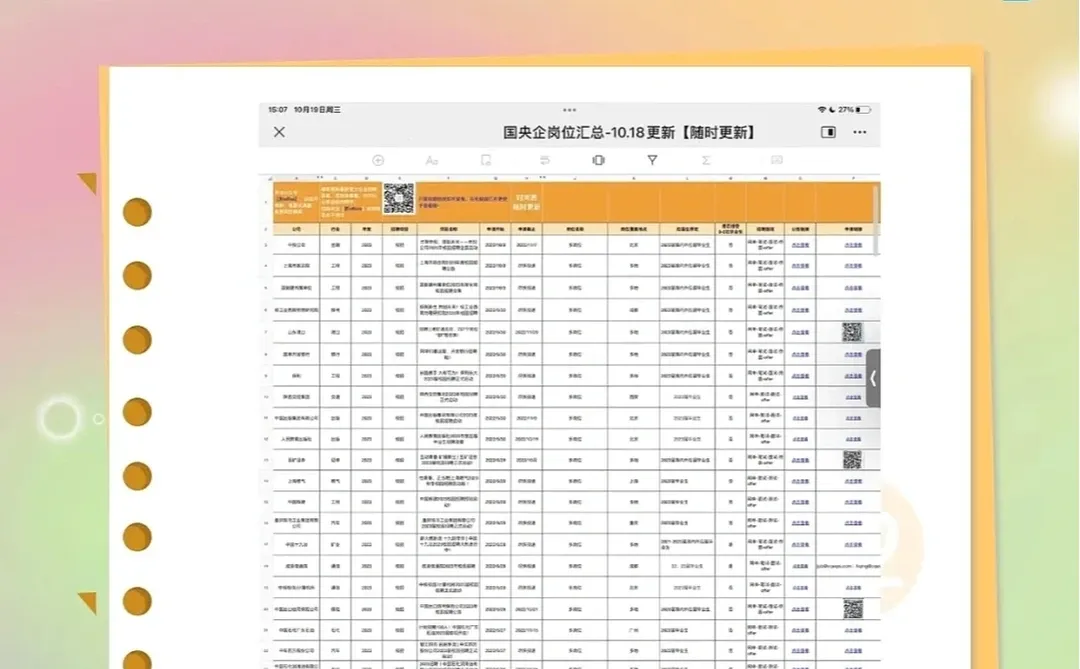Expand the collapsed side panel via right-edge chevron
This screenshot has width=1080, height=669.
coord(872,380)
